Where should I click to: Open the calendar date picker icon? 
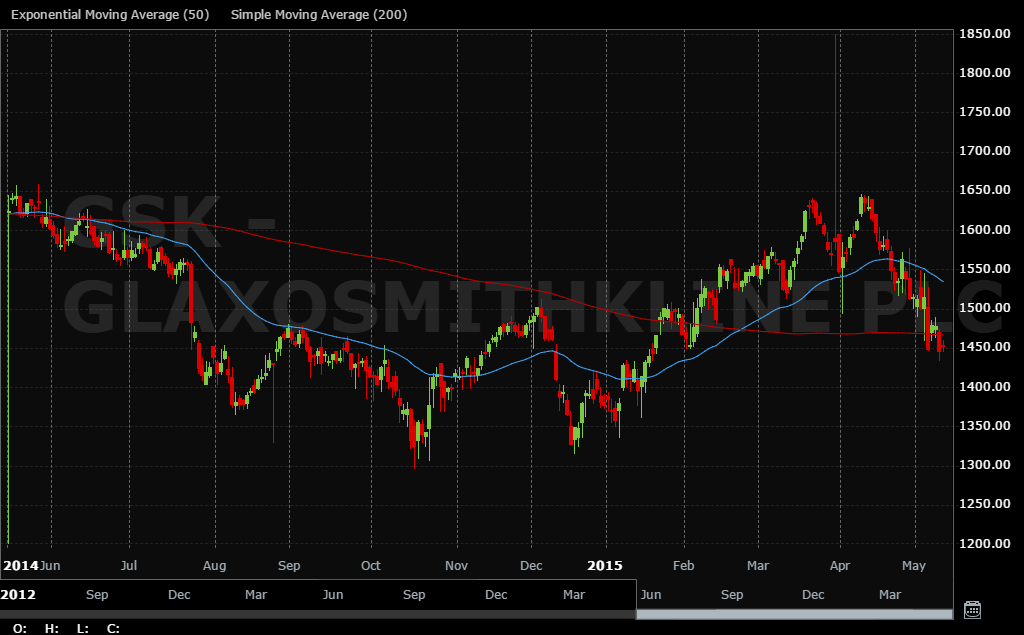coord(971,609)
